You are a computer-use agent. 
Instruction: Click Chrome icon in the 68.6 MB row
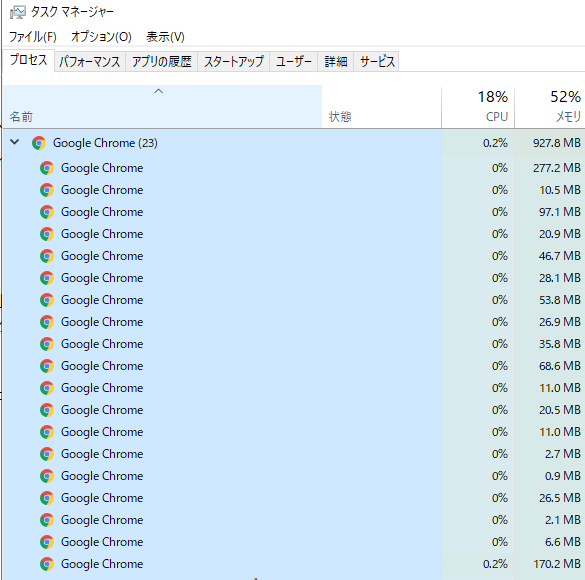pyautogui.click(x=47, y=366)
